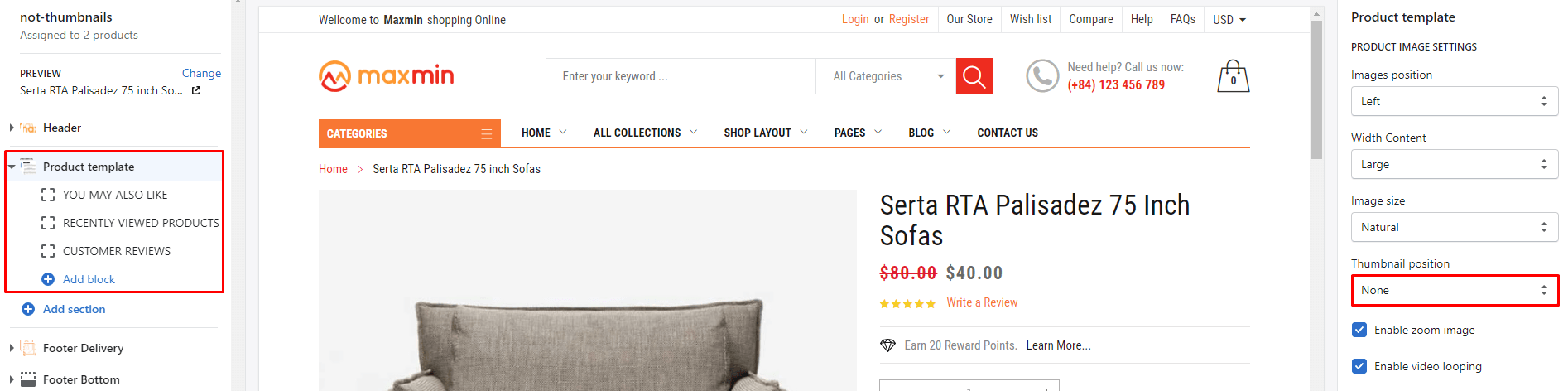Open the All Categories search dropdown
The width and height of the screenshot is (1568, 391).
886,76
